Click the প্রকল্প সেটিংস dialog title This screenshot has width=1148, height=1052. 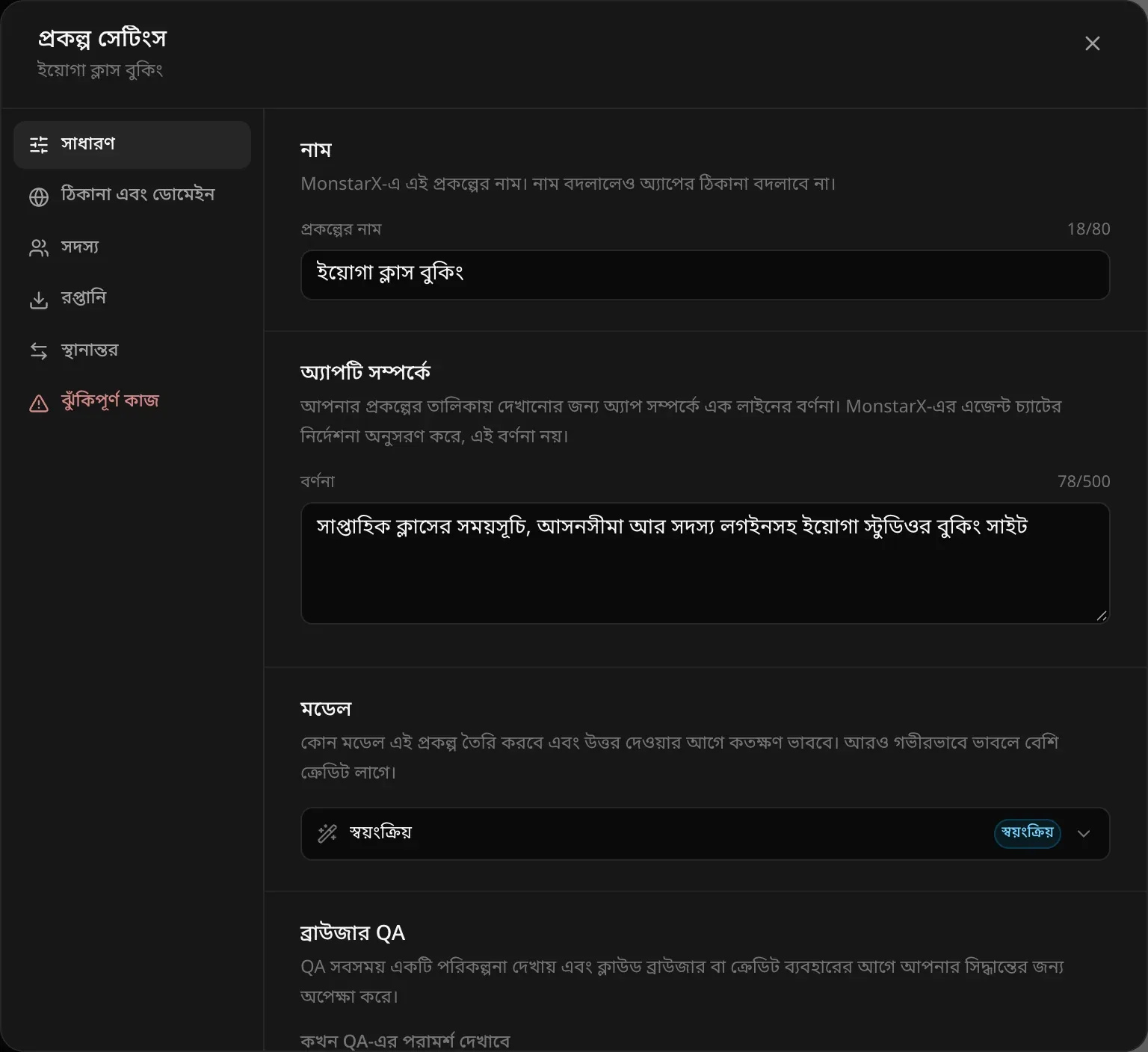(102, 38)
